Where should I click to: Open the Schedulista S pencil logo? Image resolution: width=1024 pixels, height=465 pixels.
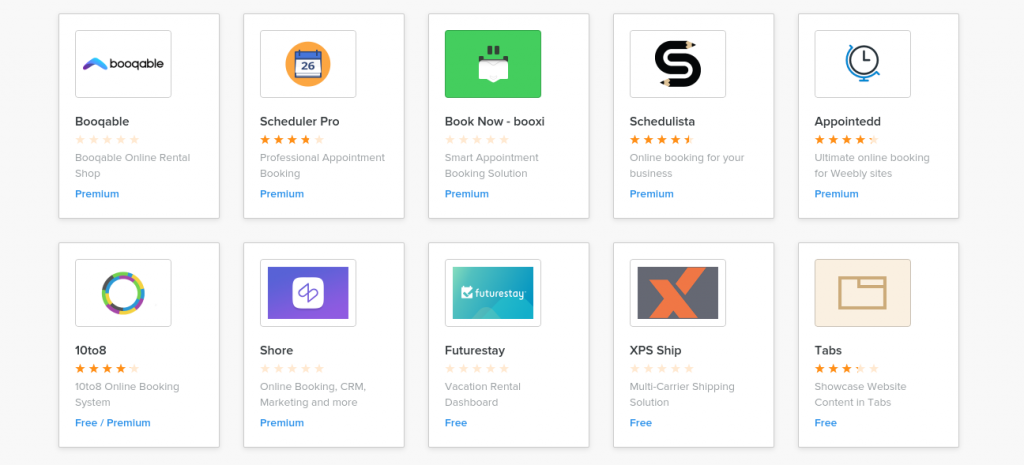pyautogui.click(x=678, y=64)
